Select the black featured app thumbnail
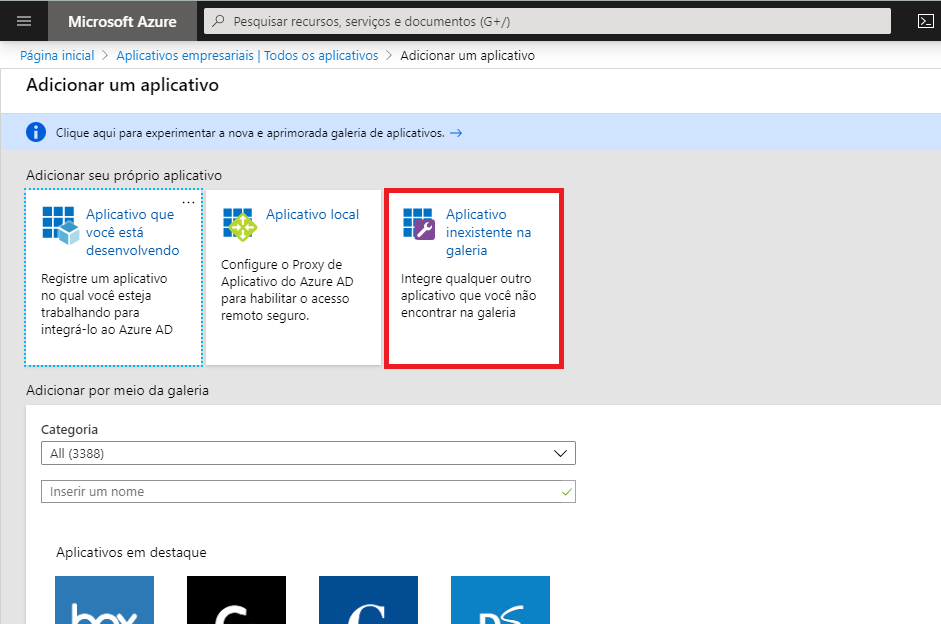This screenshot has width=941, height=624. click(x=236, y=600)
